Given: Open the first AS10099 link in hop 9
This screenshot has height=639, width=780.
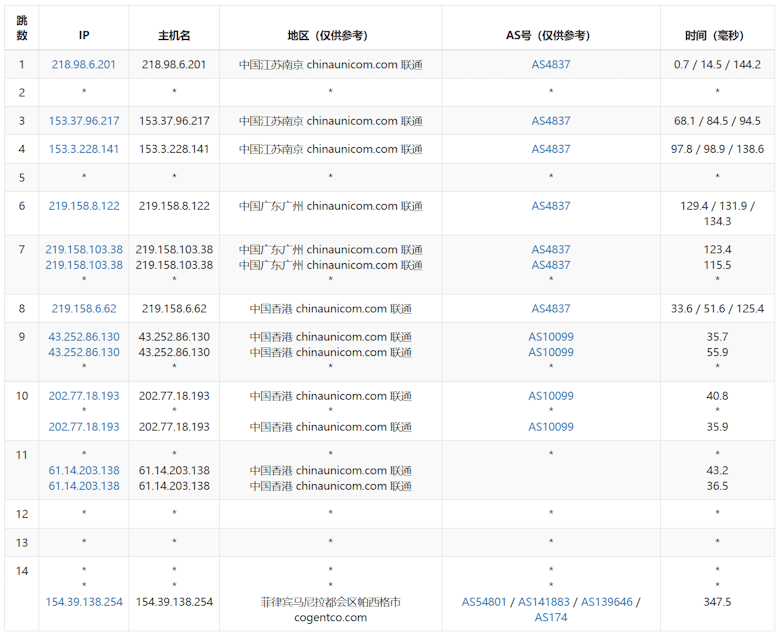Looking at the screenshot, I should coord(550,337).
